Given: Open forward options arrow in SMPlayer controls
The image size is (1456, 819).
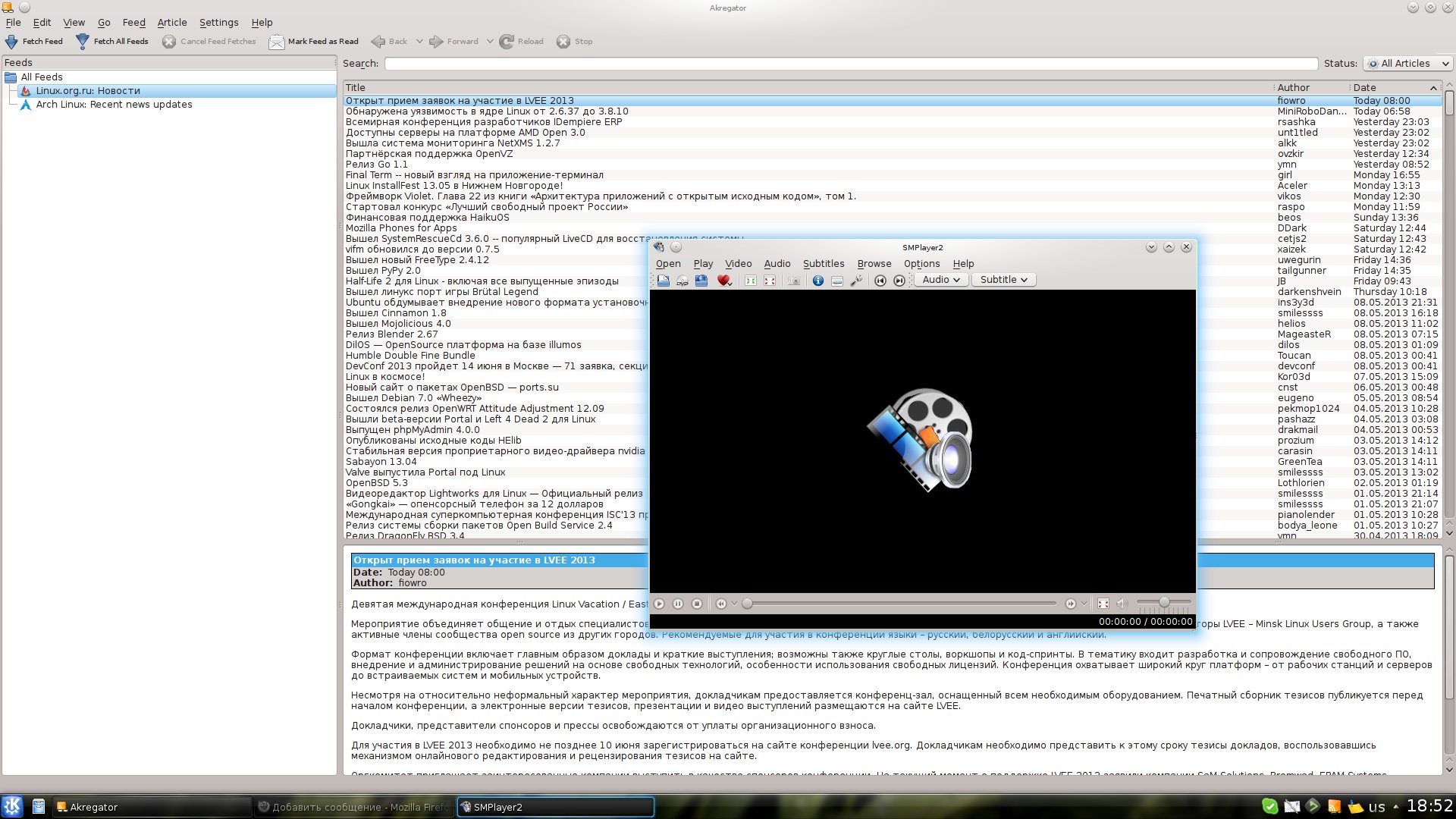Looking at the screenshot, I should 1084,604.
